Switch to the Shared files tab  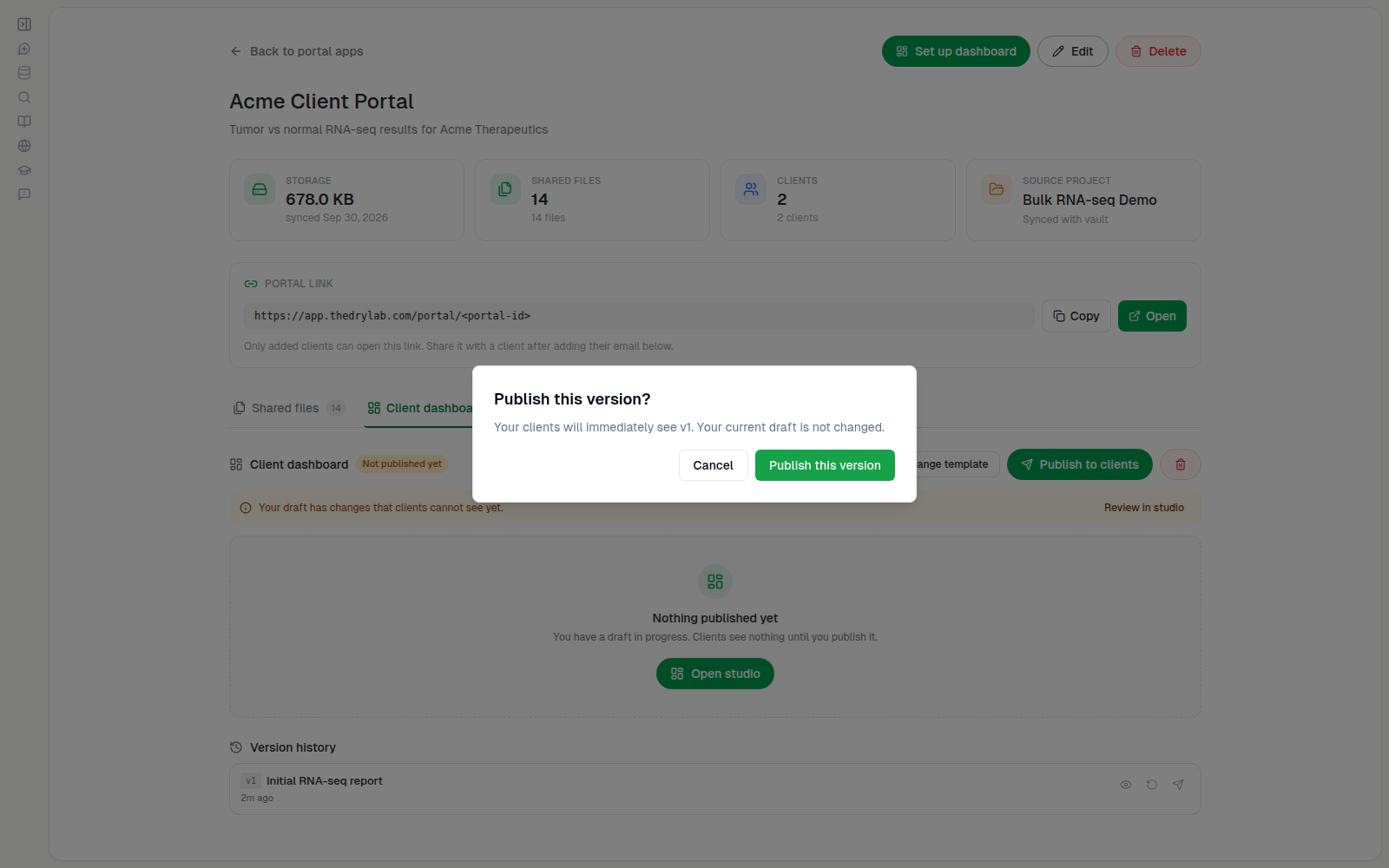289,408
